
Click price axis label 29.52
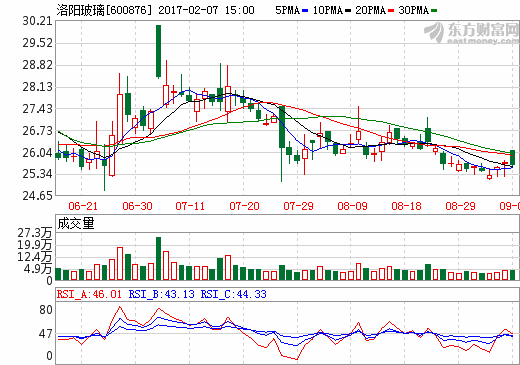38,43
